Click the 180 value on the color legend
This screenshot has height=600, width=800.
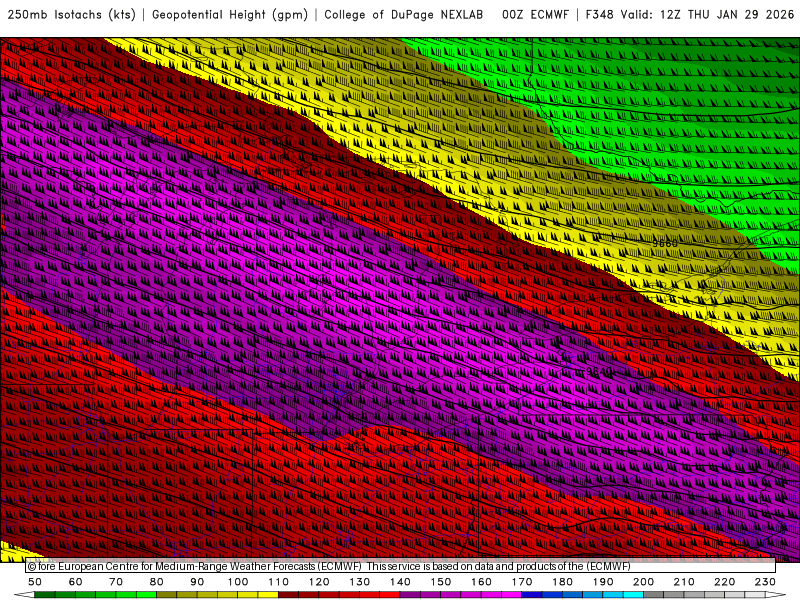tap(562, 582)
